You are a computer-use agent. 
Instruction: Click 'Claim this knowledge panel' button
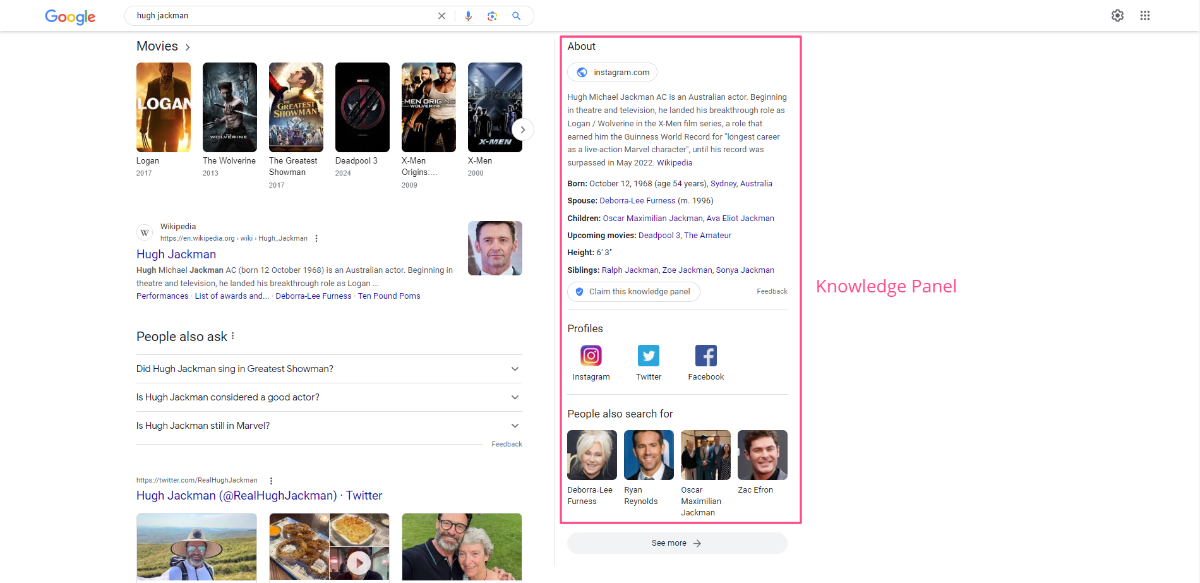tap(634, 292)
